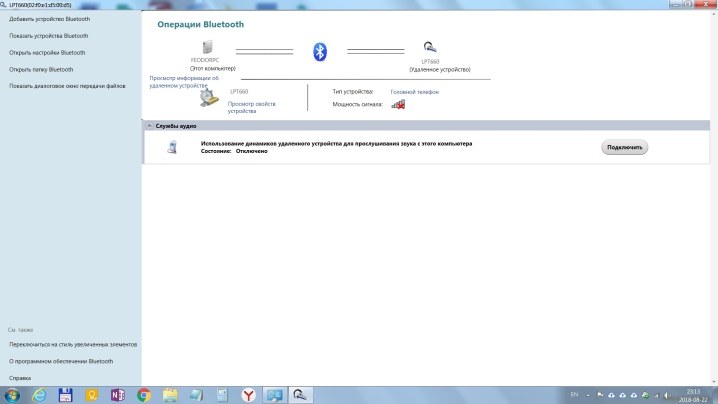
Task: Click the (Удаленное устройство) caption
Action: pos(440,70)
